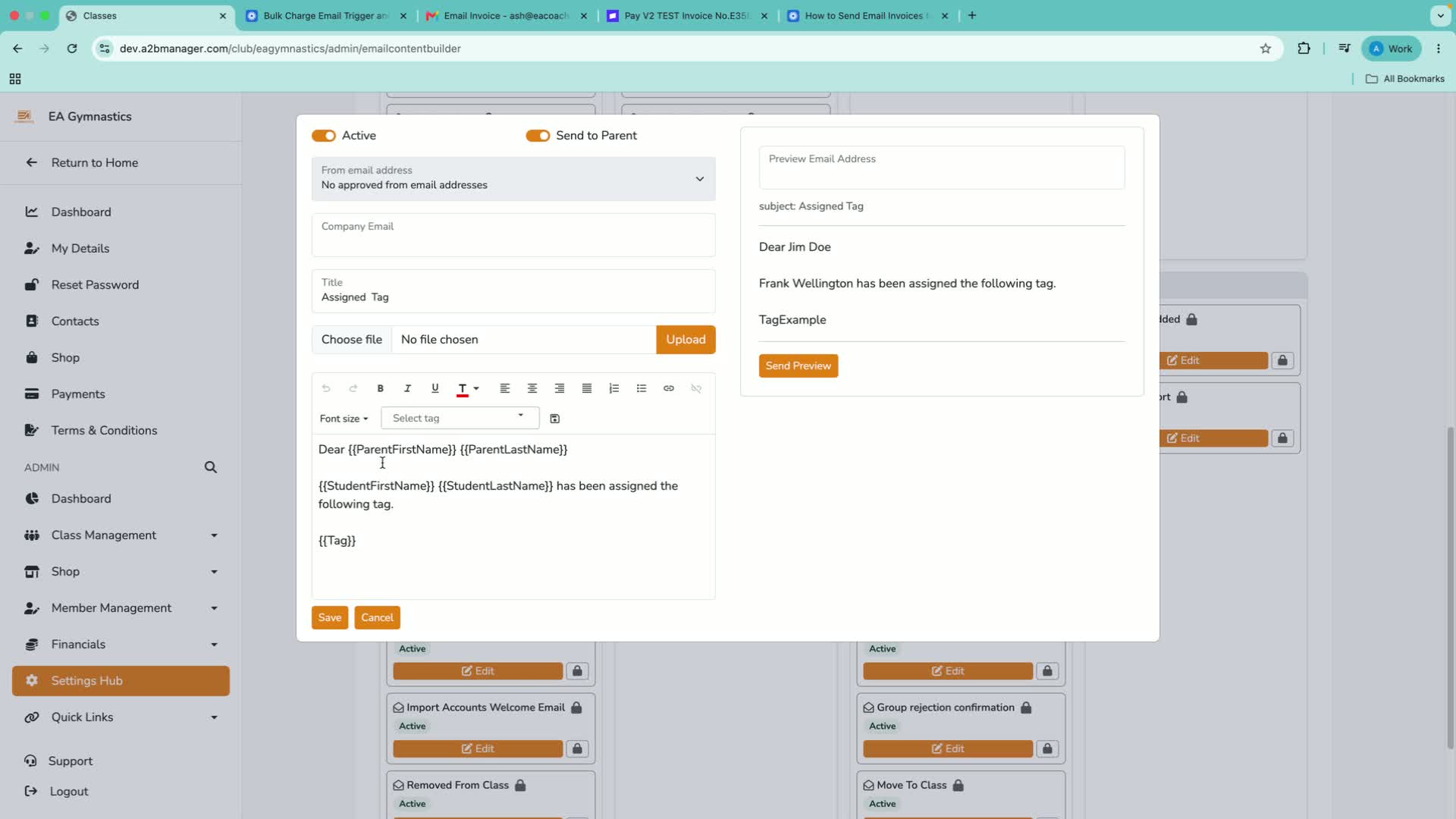Disable the Send to Parent switch
This screenshot has height=819, width=1456.
538,136
